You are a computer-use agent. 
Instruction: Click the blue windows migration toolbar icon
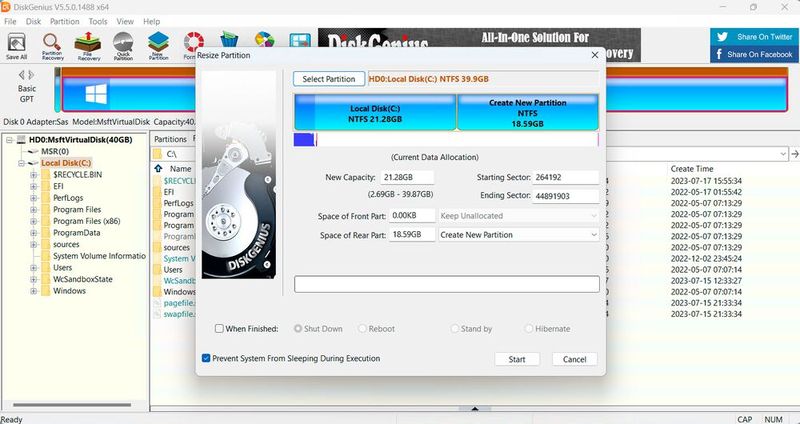[300, 41]
